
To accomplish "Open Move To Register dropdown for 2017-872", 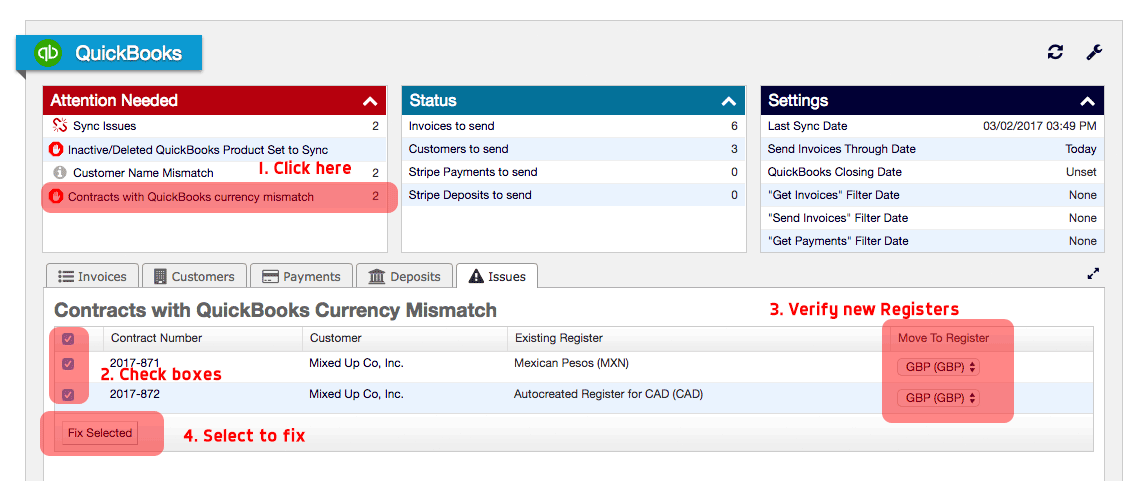I will tap(938, 398).
